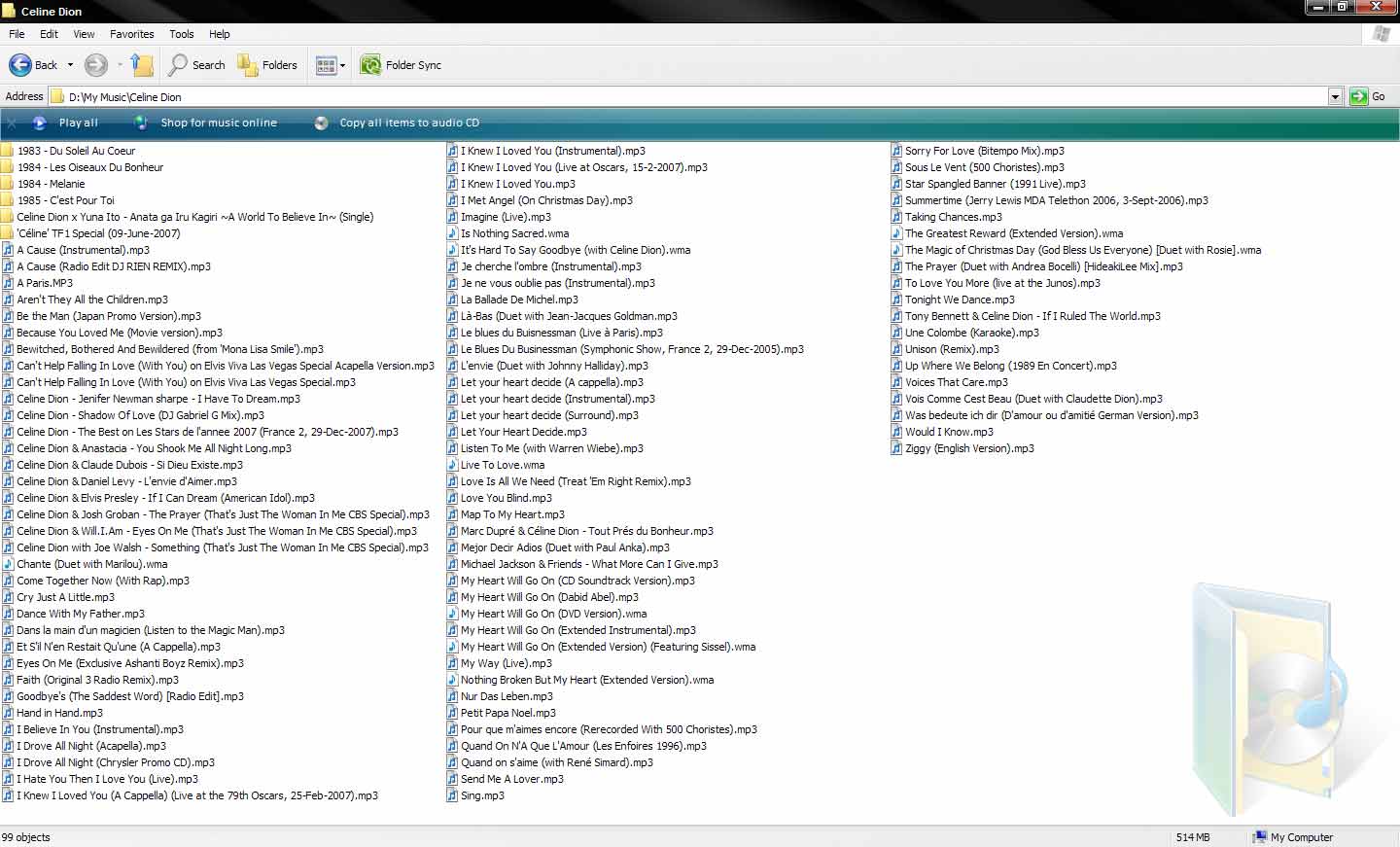Open the Help menu

[x=220, y=34]
